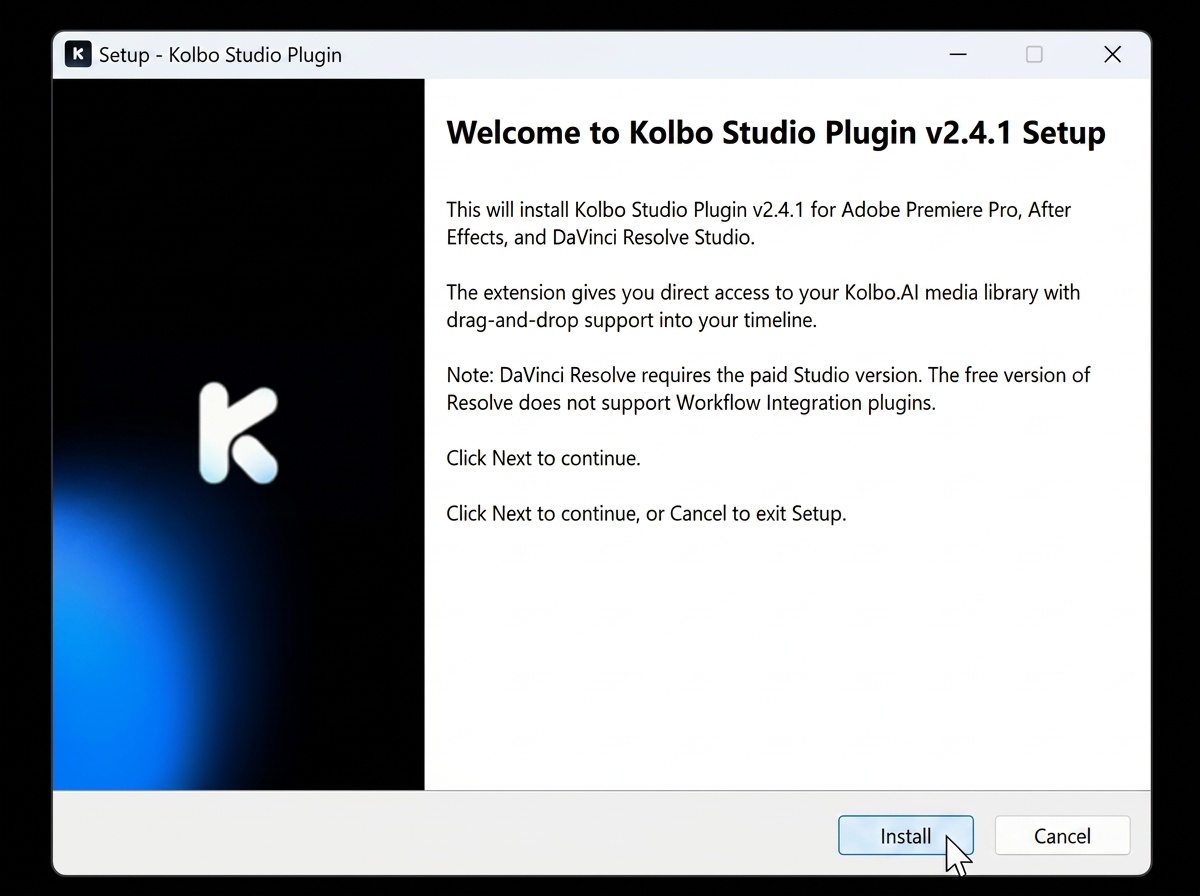Click the paragraph mentioning Kolbo.AI media library
This screenshot has height=896, width=1200.
[763, 307]
